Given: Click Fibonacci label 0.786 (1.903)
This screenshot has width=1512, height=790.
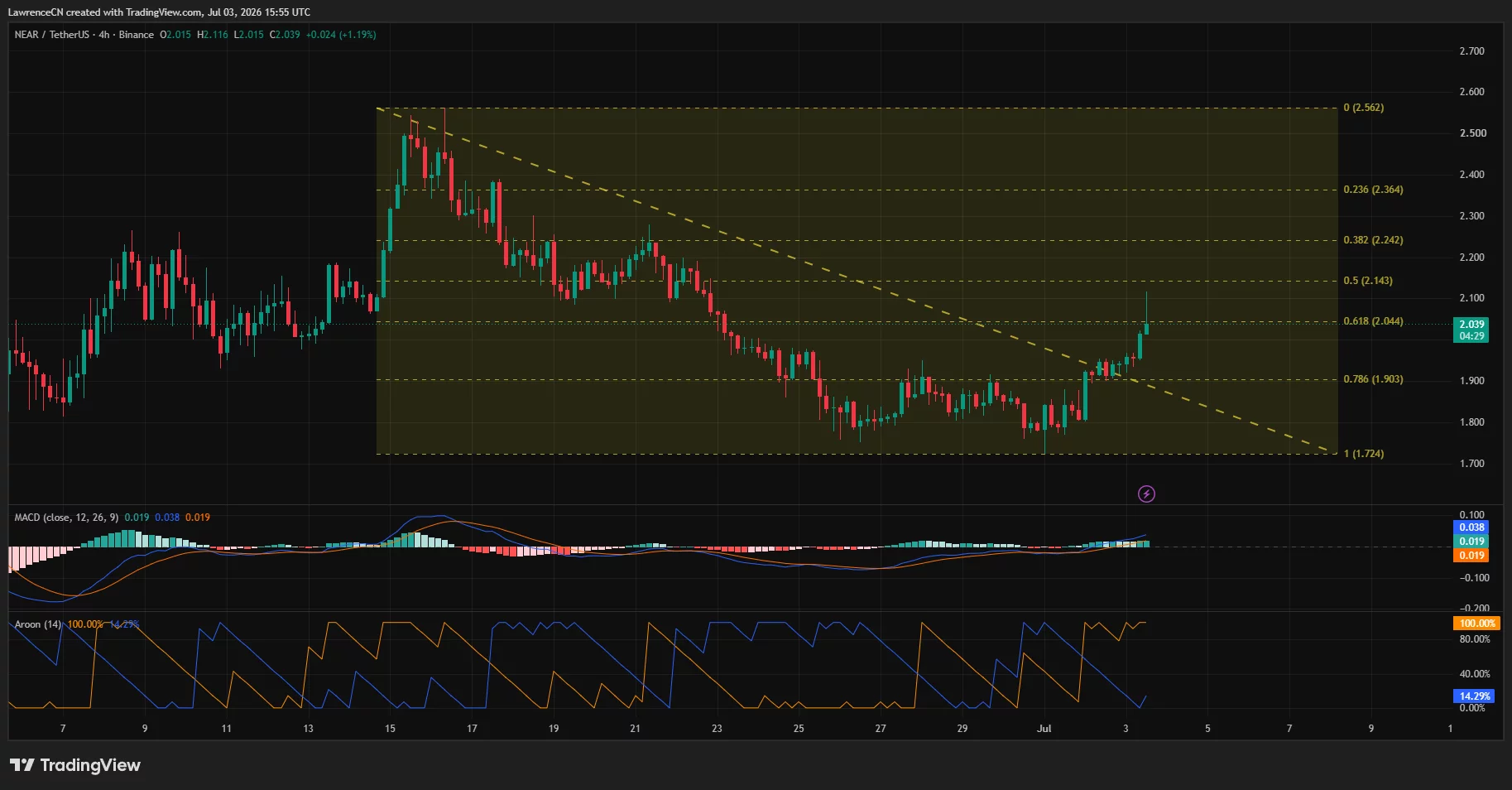Looking at the screenshot, I should [1373, 379].
